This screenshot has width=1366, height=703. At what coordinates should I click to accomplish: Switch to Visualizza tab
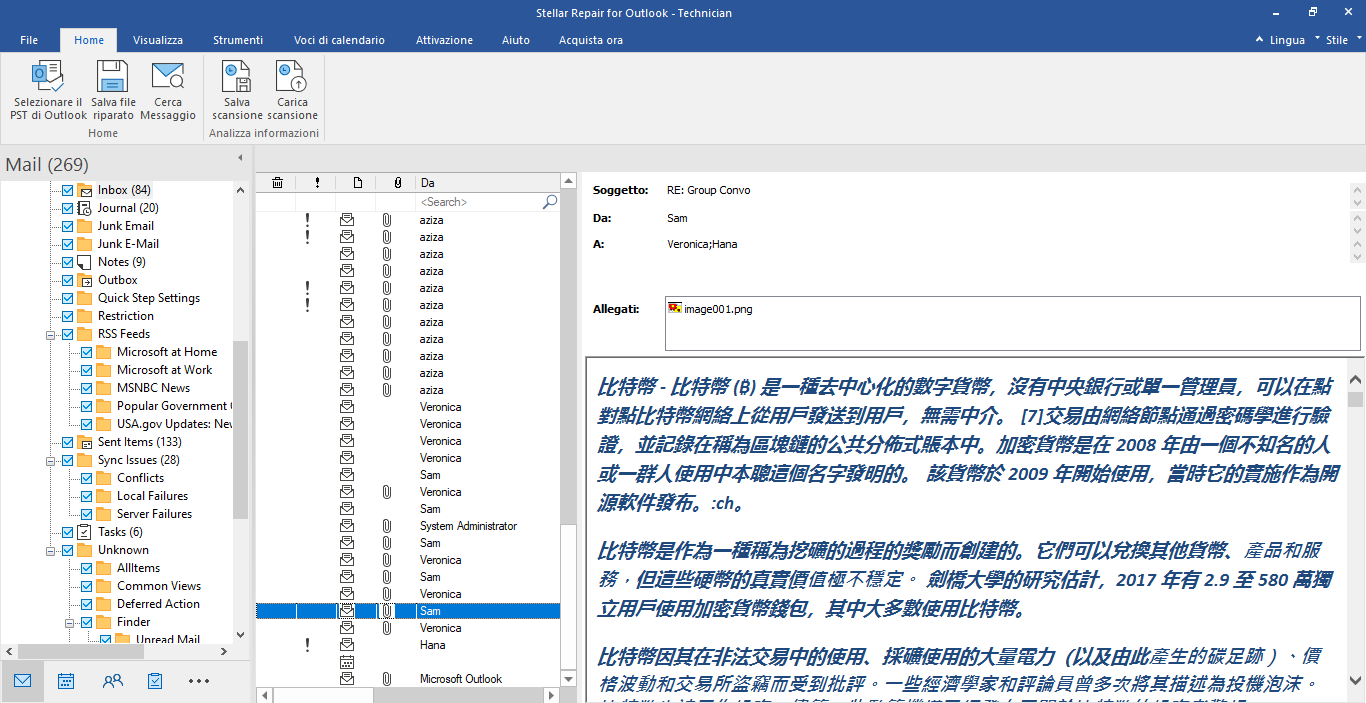point(158,40)
